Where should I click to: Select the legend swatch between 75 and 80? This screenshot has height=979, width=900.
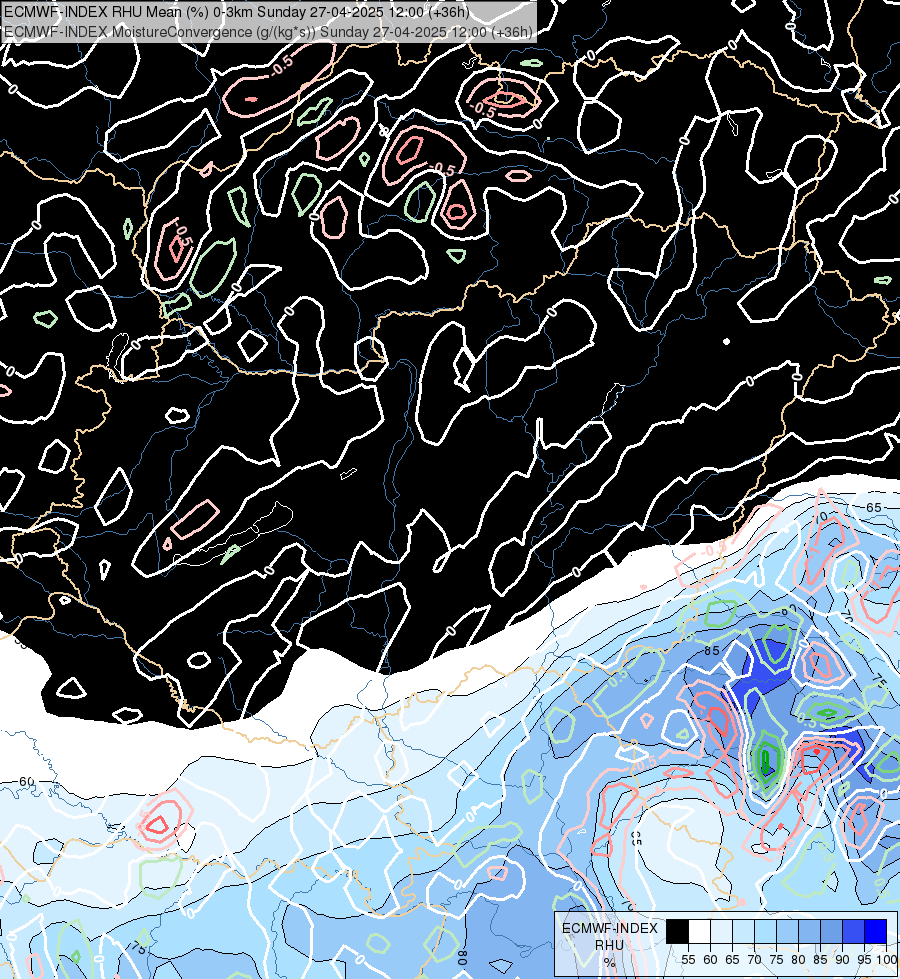tap(787, 931)
